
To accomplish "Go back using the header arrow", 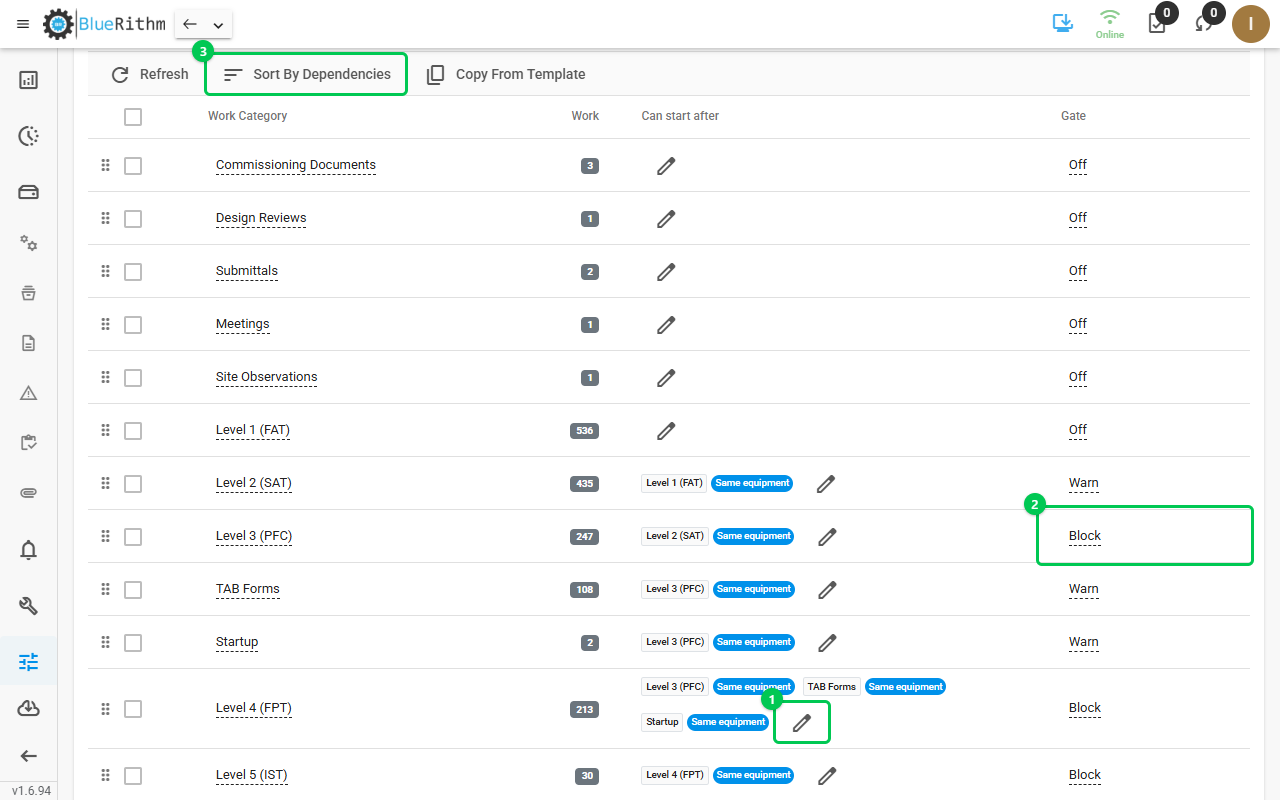I will click(x=190, y=24).
